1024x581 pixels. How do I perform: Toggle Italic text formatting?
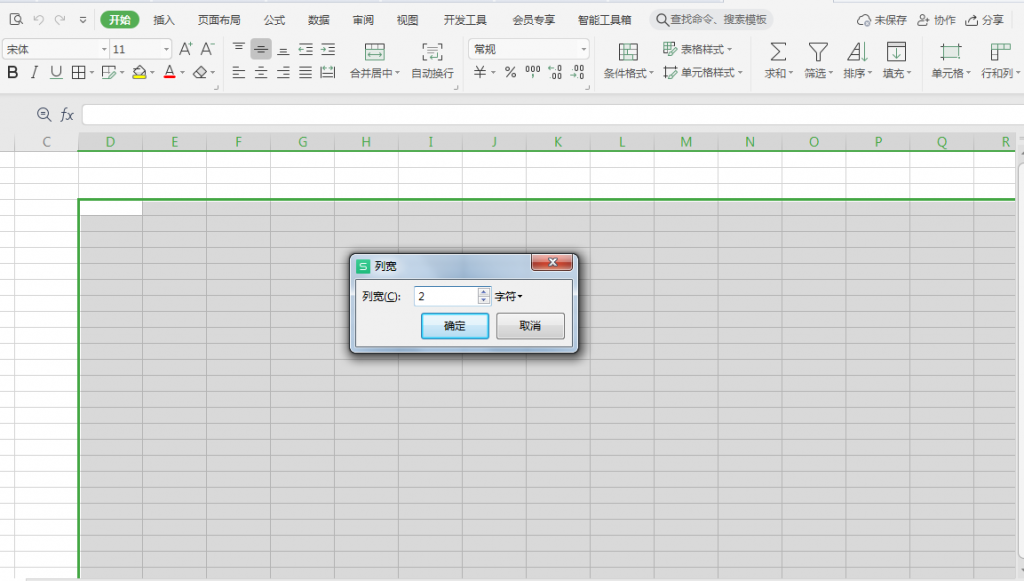(34, 72)
